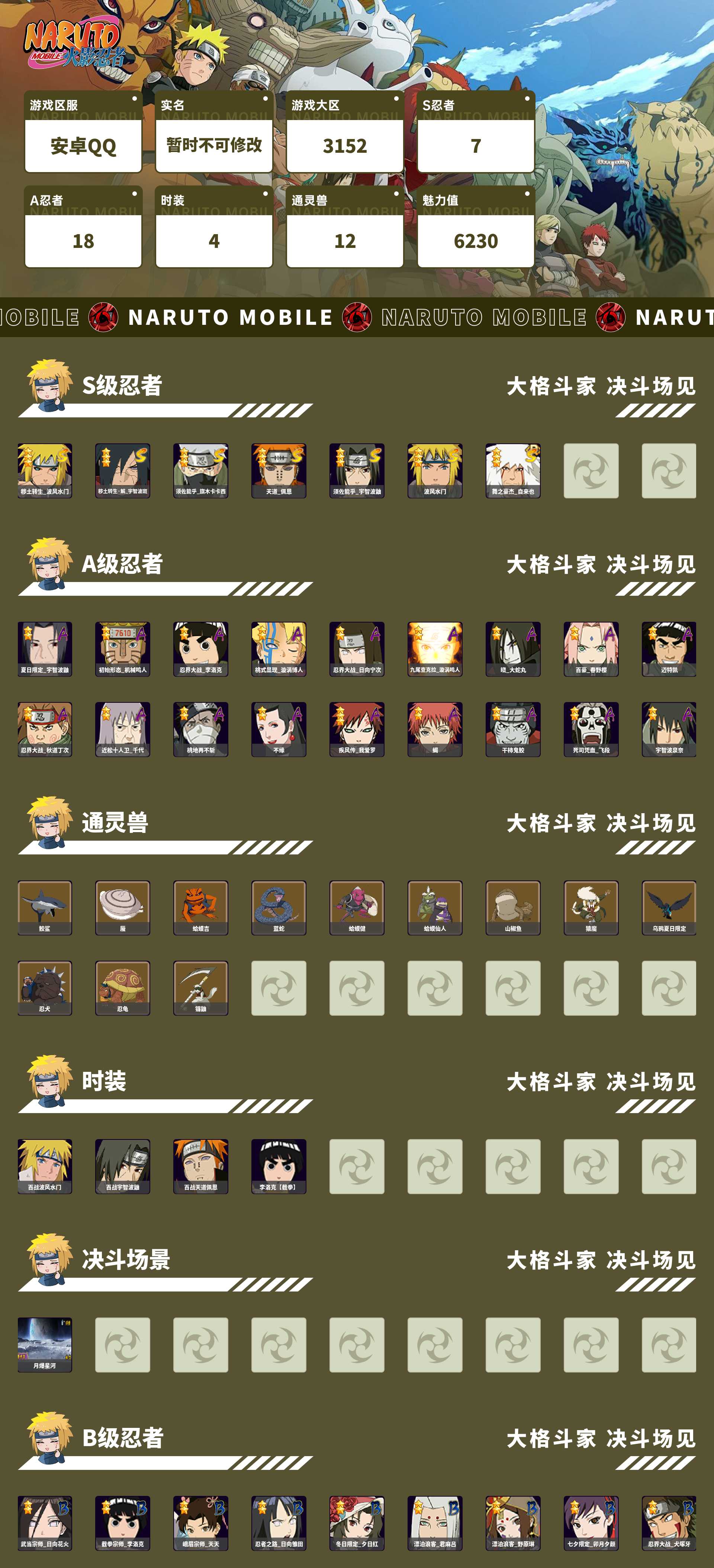Click the 舞之豪杰_自来也 ninja portrait
Image resolution: width=714 pixels, height=1568 pixels.
(513, 471)
